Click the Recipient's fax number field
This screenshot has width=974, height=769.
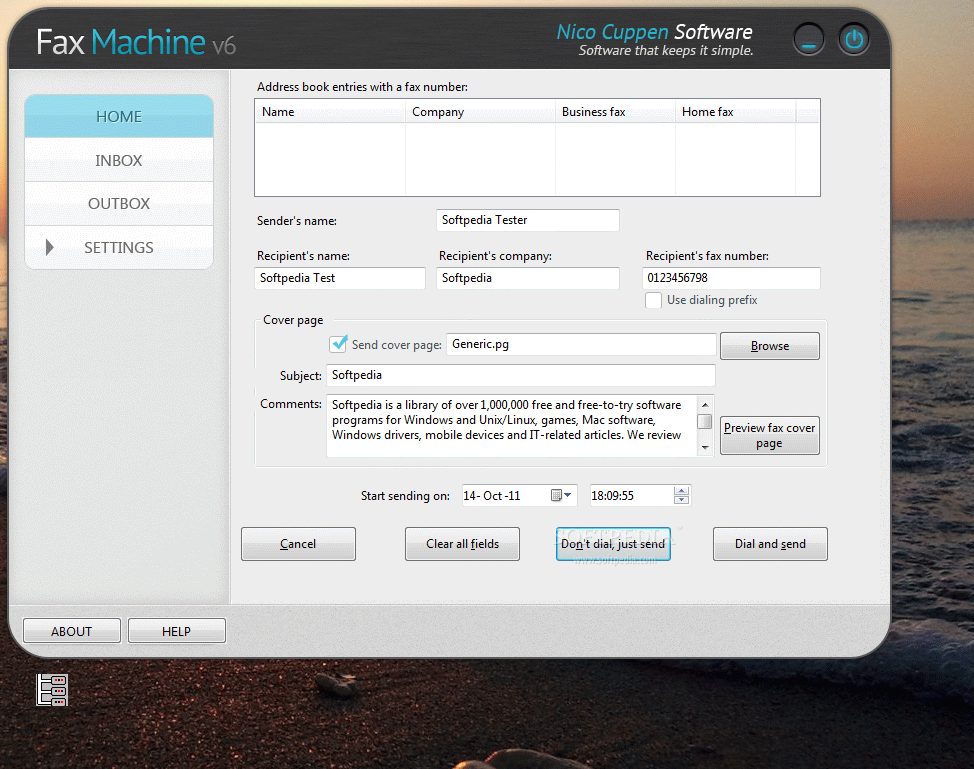point(731,278)
